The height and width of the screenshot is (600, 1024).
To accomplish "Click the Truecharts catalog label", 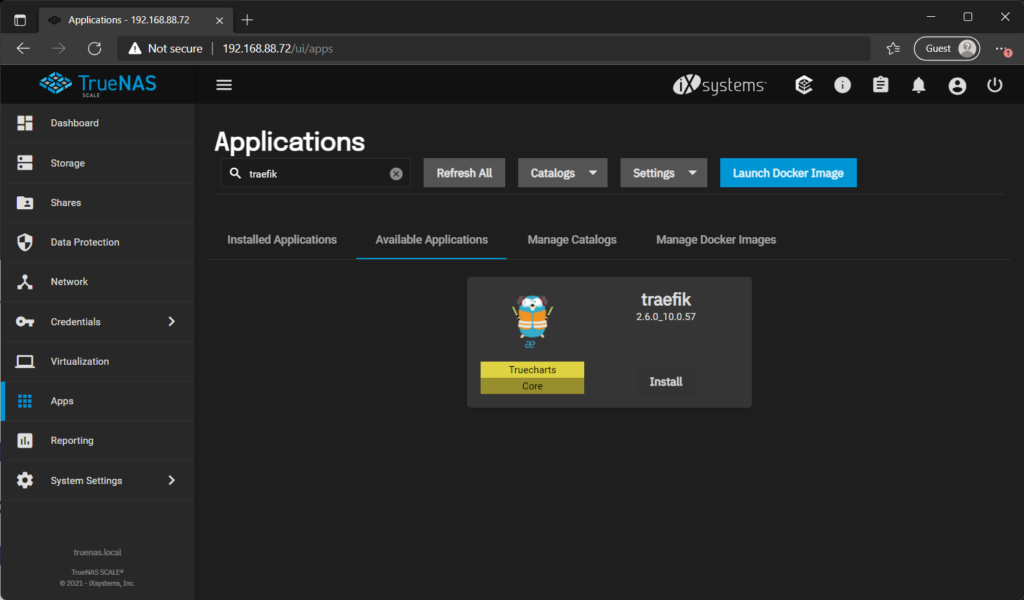I will tap(532, 370).
